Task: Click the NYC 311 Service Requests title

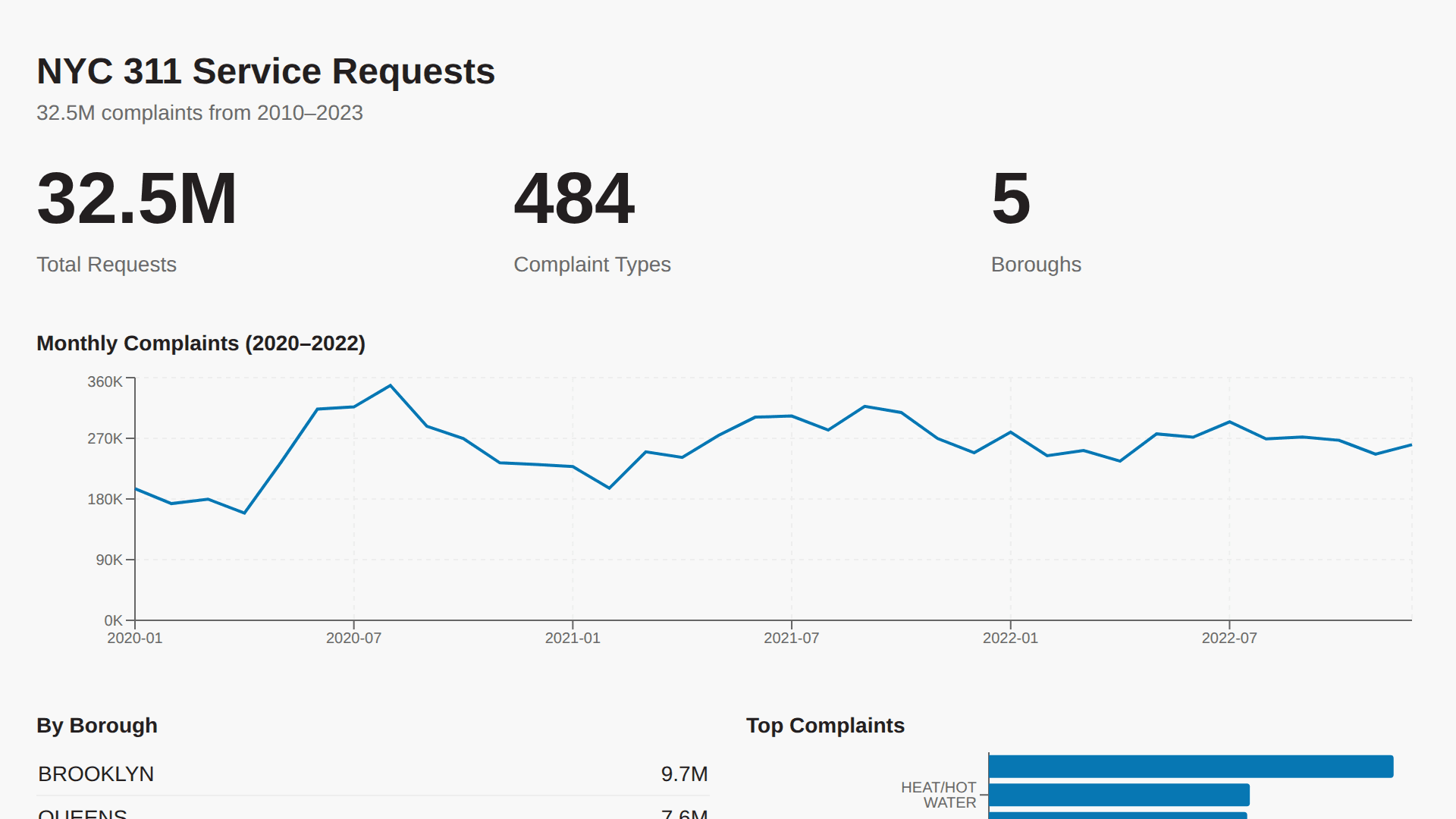Action: [265, 71]
